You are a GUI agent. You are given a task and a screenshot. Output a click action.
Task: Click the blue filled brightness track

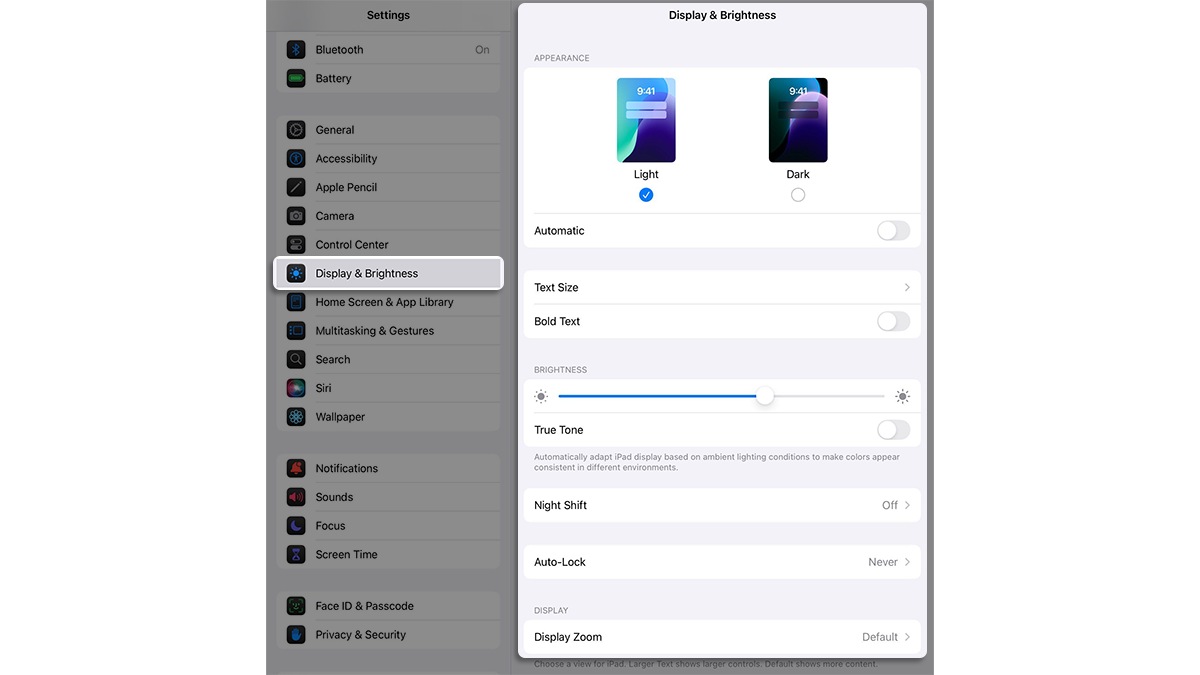657,397
